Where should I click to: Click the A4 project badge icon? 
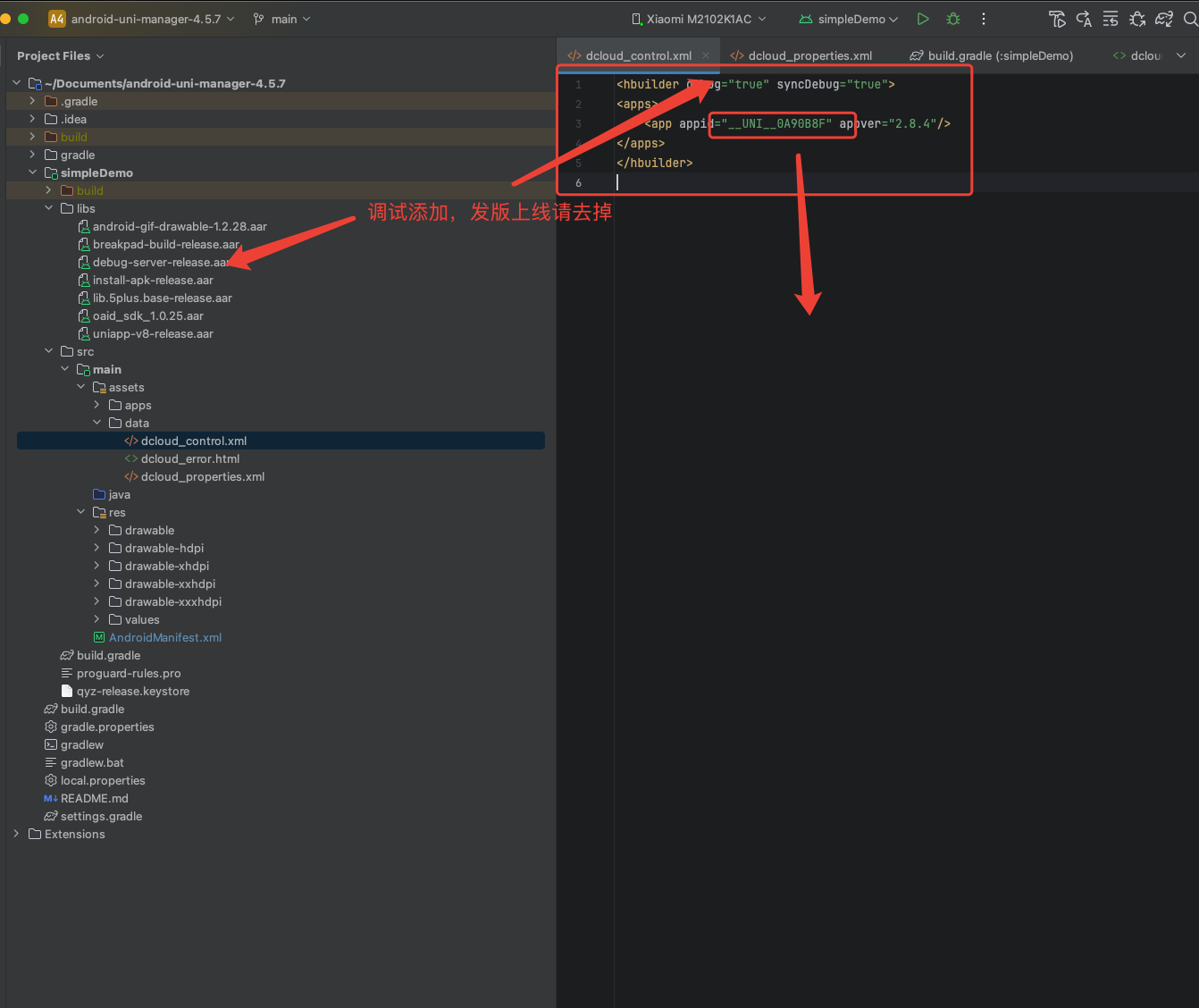click(x=57, y=19)
